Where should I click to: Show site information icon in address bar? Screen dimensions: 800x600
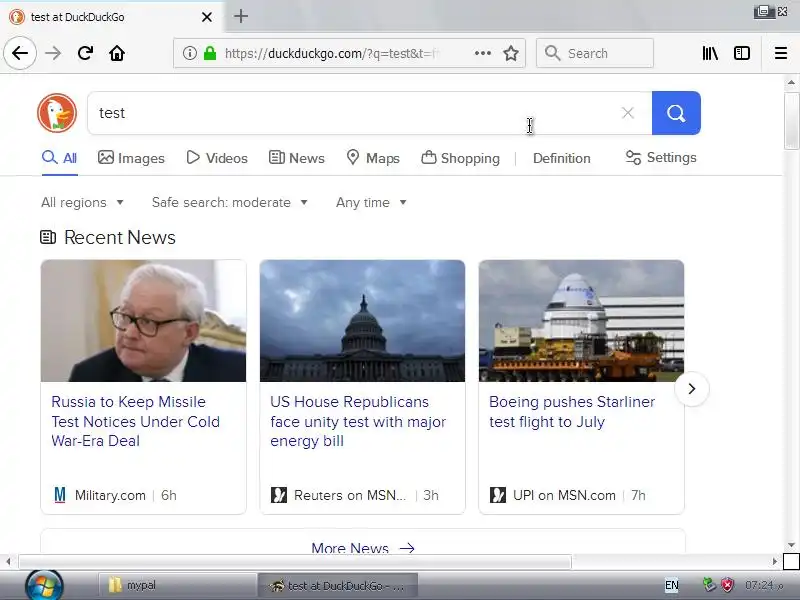click(190, 53)
